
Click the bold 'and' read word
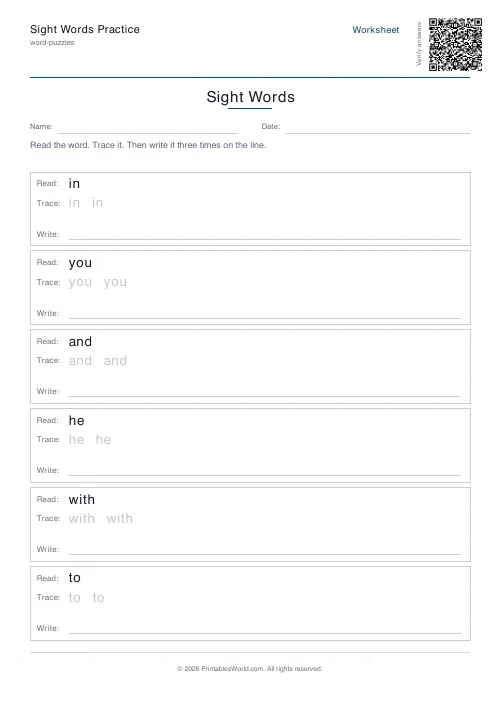80,341
